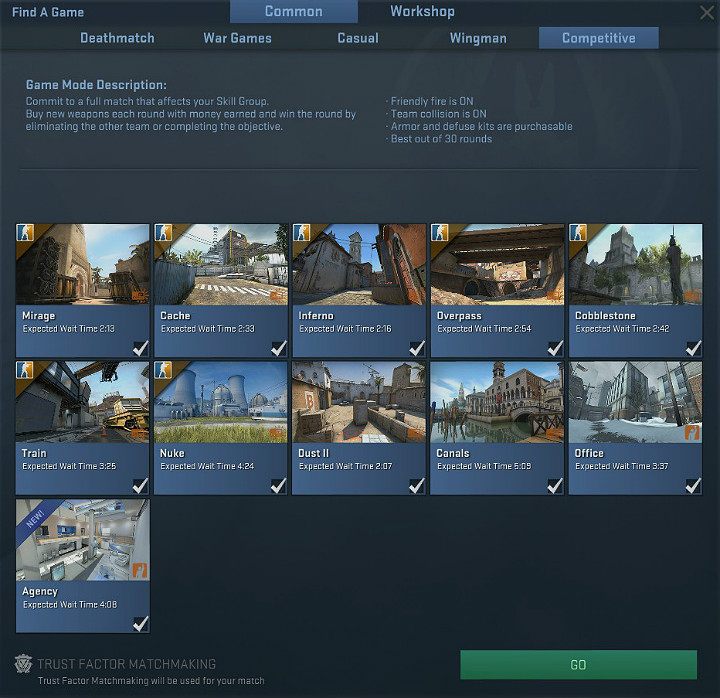The height and width of the screenshot is (698, 720).
Task: Open the Wingman game mode tab
Action: [478, 38]
